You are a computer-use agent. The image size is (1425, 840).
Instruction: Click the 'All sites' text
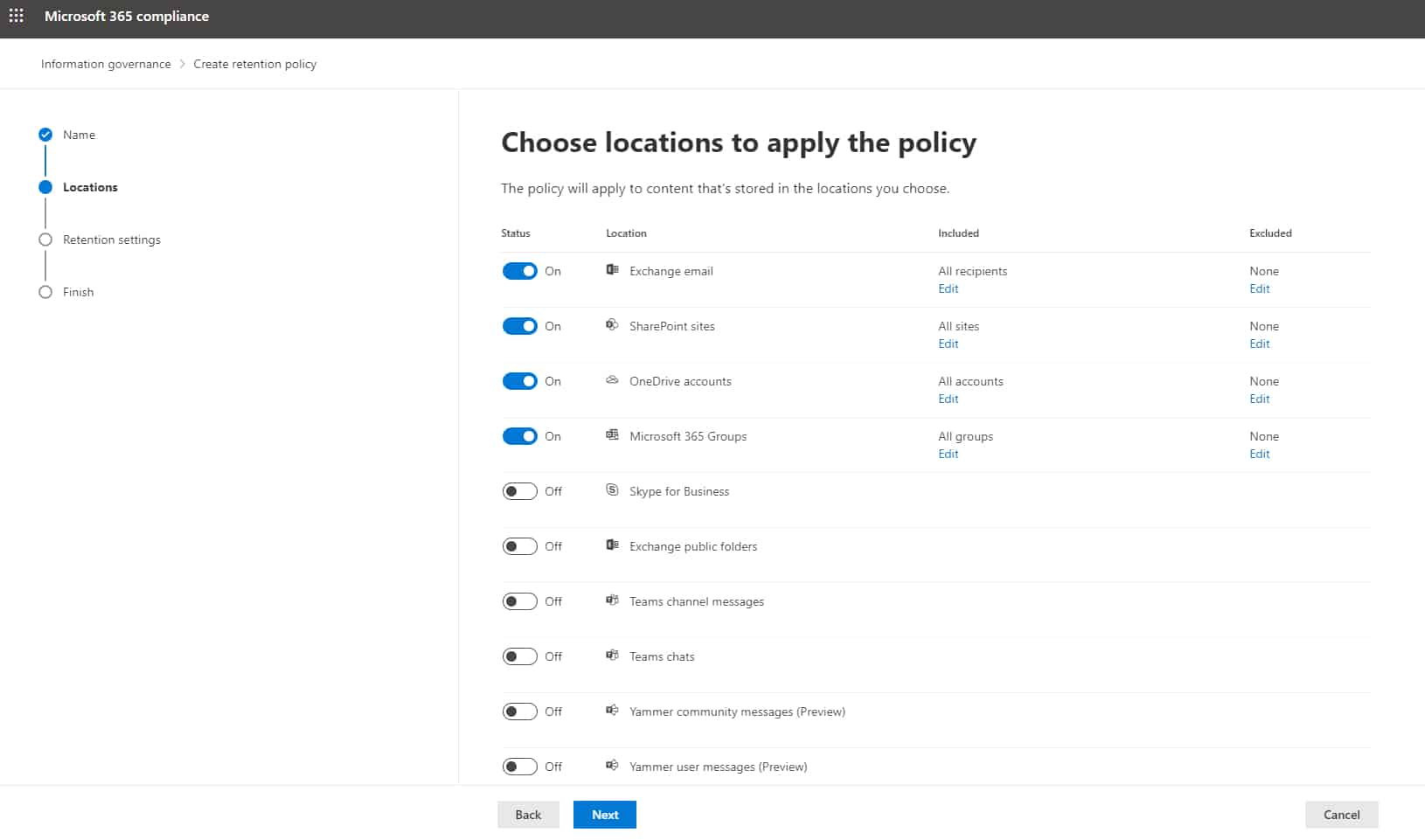click(959, 326)
